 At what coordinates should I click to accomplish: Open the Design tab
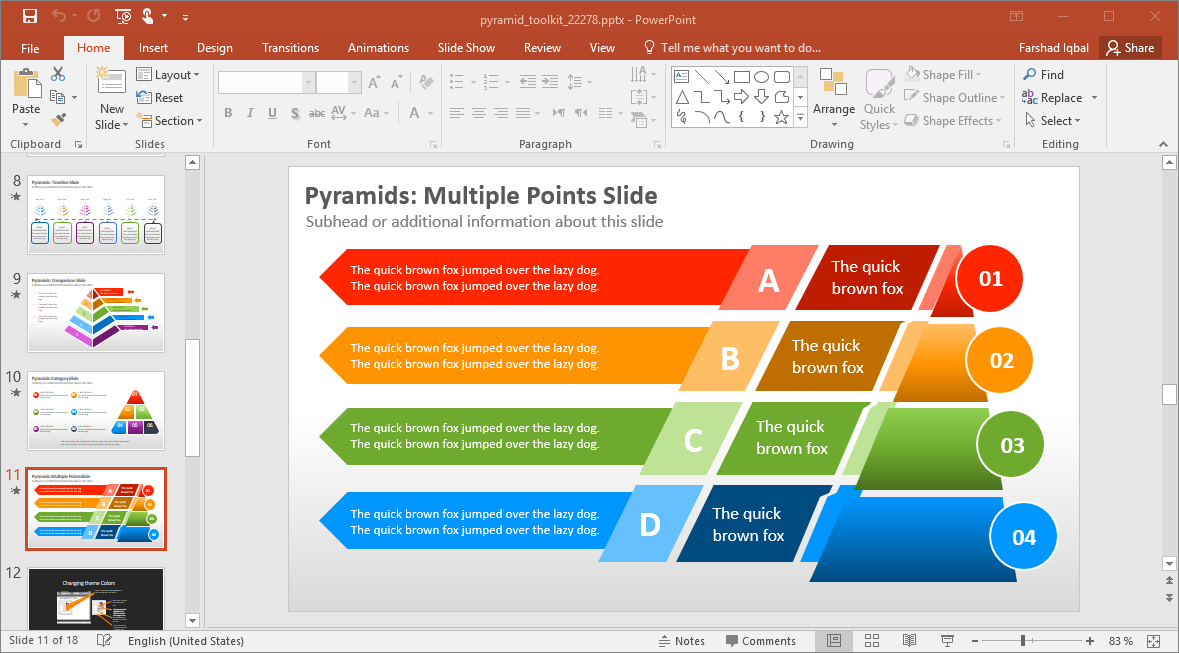[214, 48]
